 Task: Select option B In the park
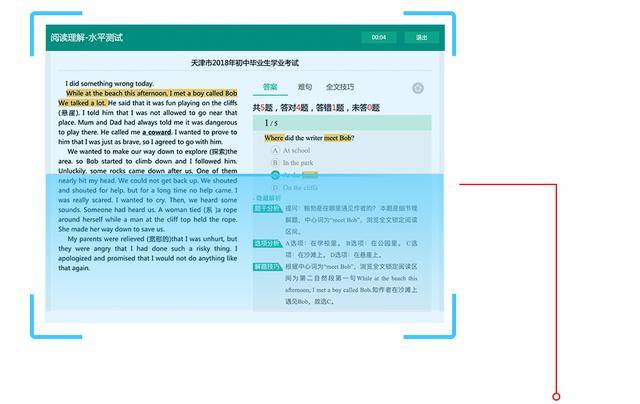pyautogui.click(x=293, y=163)
